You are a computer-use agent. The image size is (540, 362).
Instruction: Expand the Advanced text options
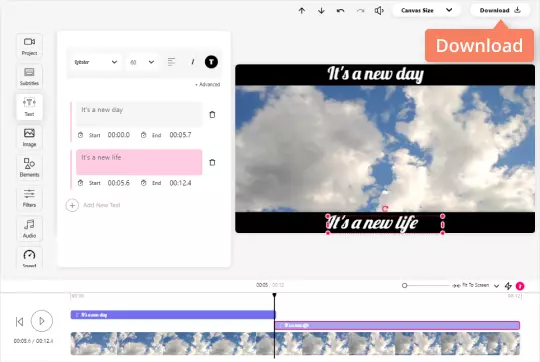point(207,84)
